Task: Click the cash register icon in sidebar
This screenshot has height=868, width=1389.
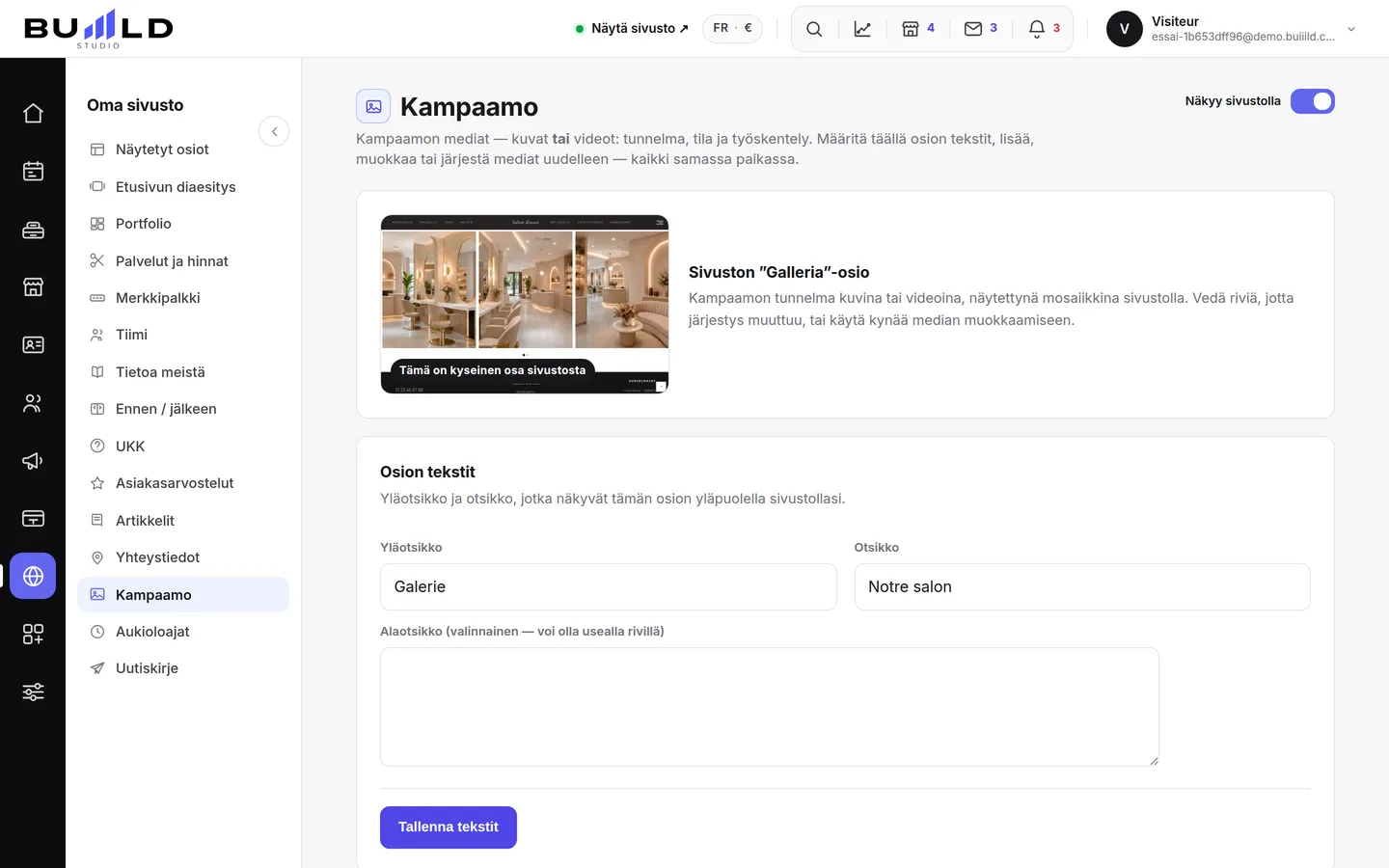Action: [33, 230]
